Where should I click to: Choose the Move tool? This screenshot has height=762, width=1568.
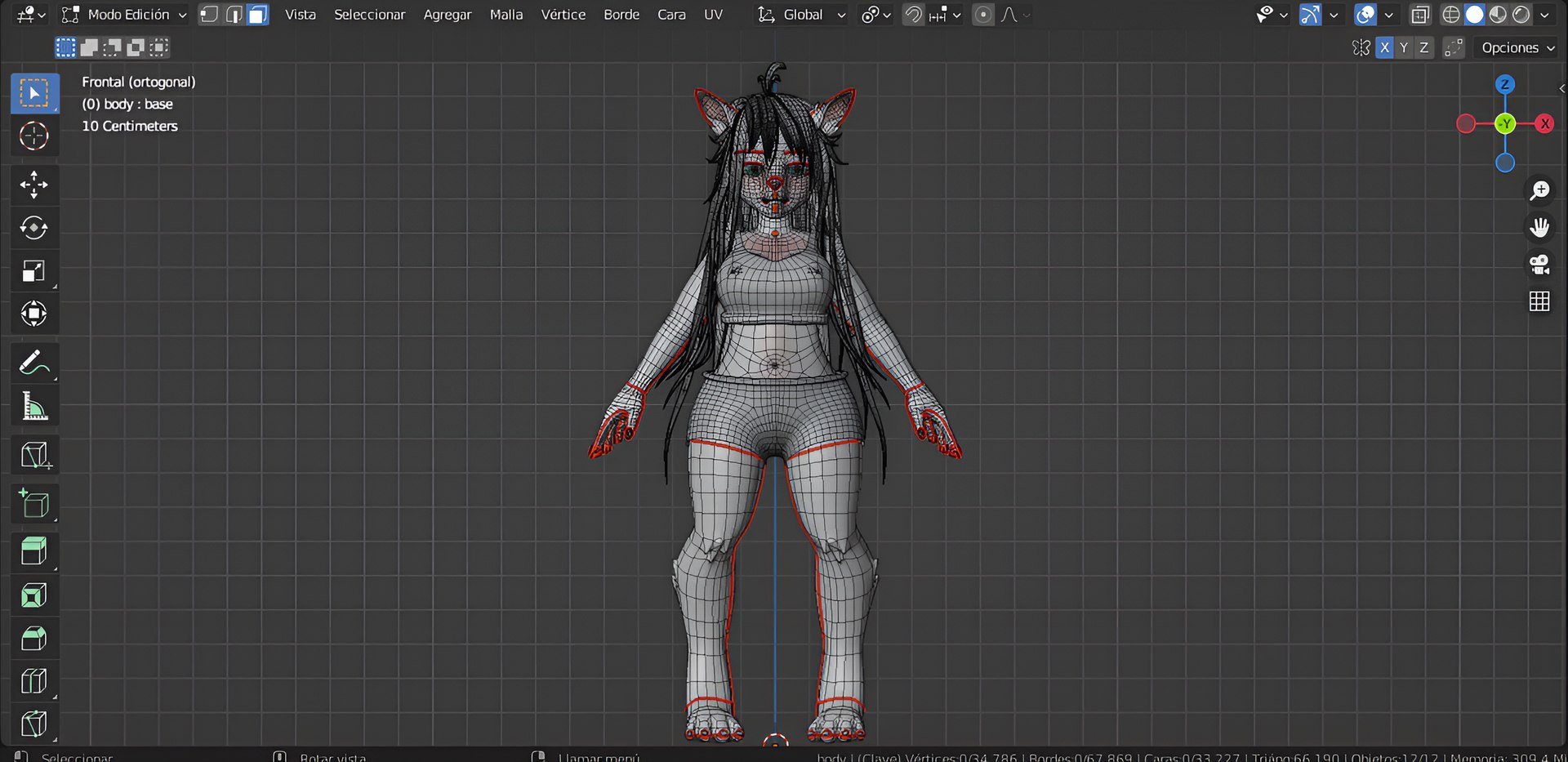[34, 185]
